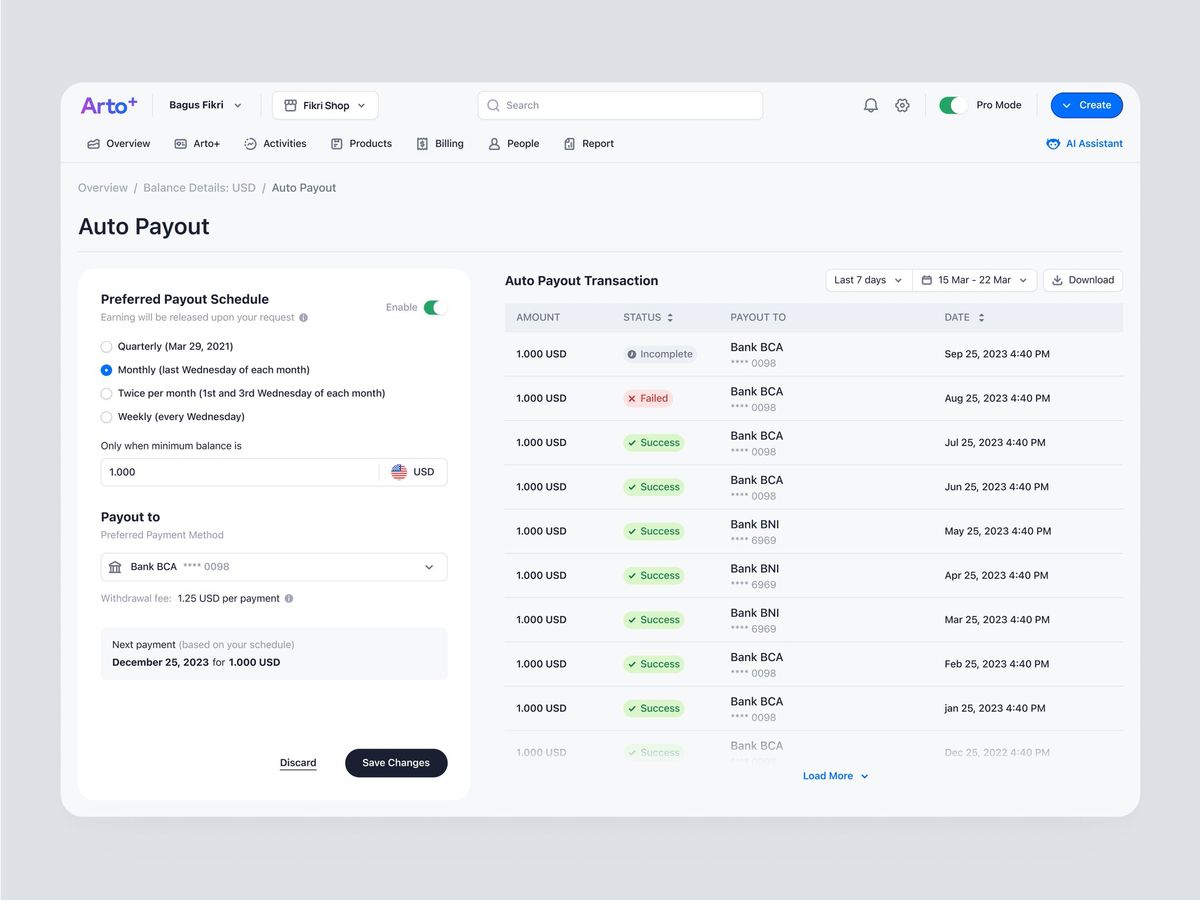Open the Fikri Shop dropdown
The height and width of the screenshot is (900, 1200).
(325, 105)
